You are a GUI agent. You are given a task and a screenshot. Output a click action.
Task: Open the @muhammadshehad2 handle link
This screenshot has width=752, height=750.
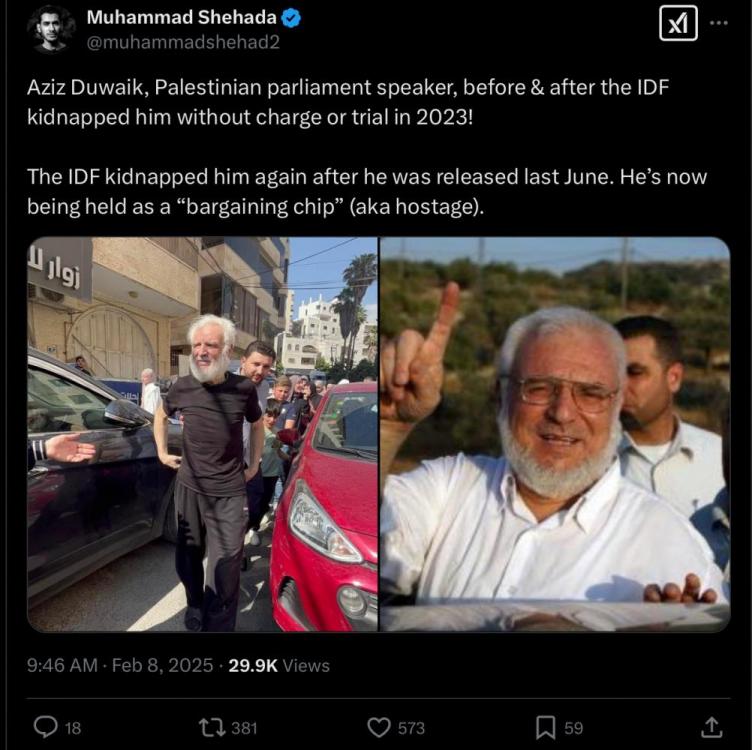click(x=183, y=41)
